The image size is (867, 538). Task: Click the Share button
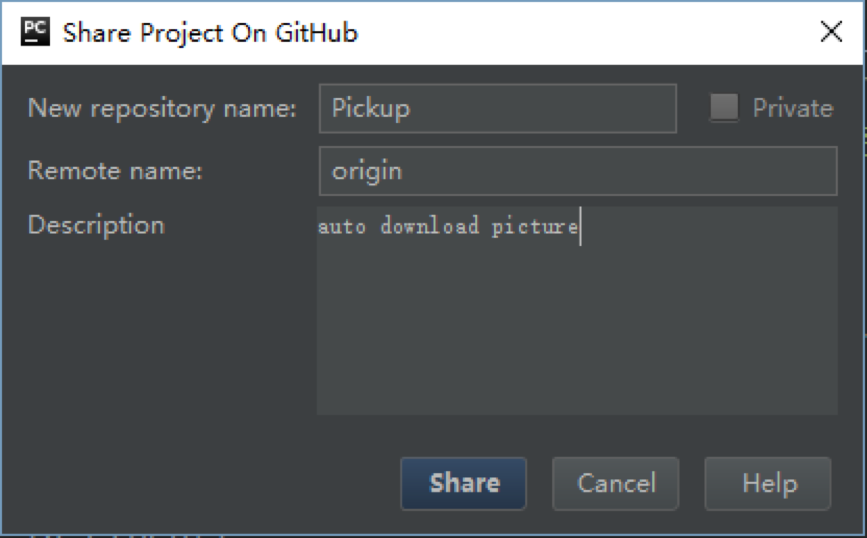coord(463,483)
